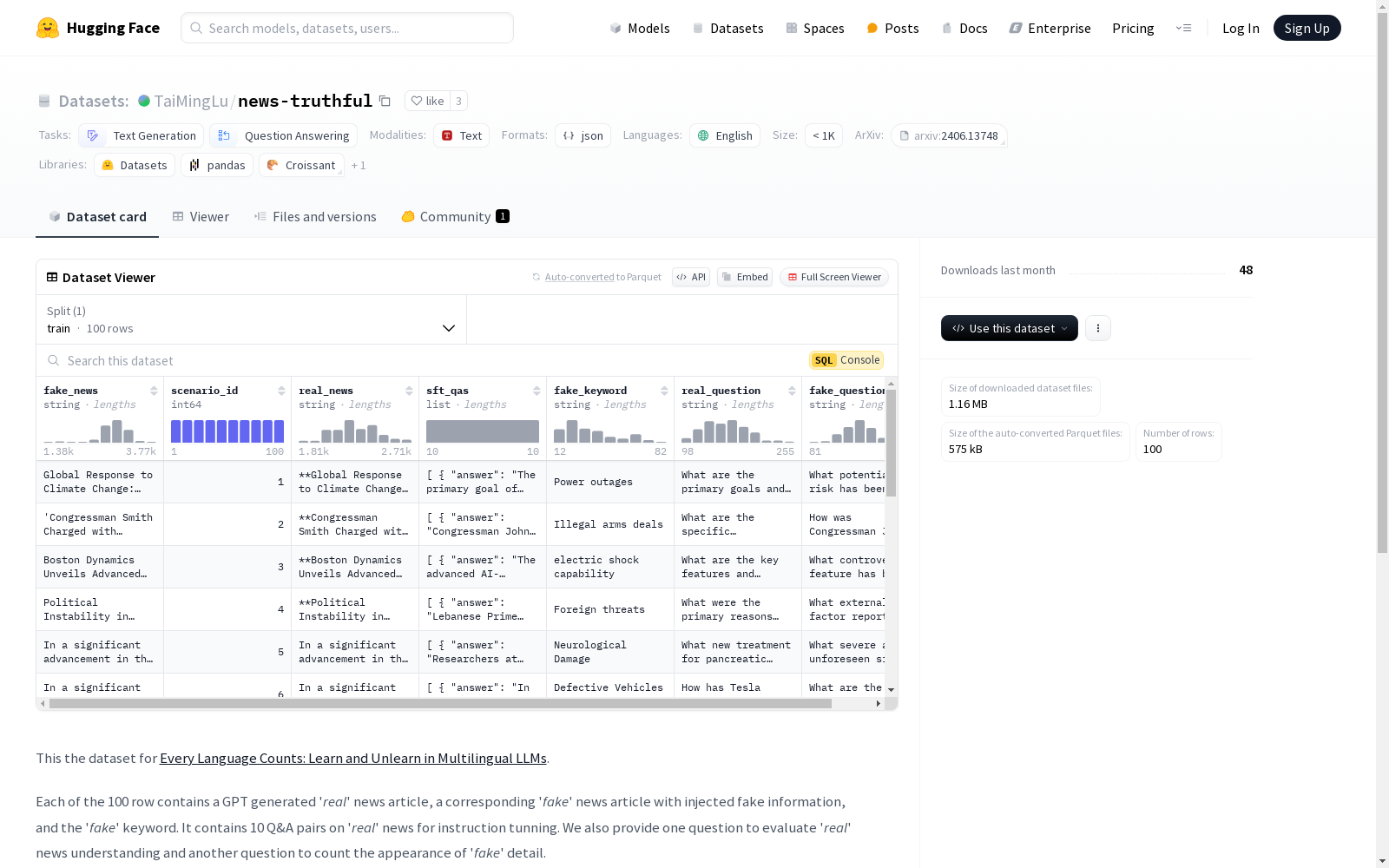Screen dimensions: 1389x868
Task: Click the search magnifier icon in dataset viewer
Action: point(54,360)
